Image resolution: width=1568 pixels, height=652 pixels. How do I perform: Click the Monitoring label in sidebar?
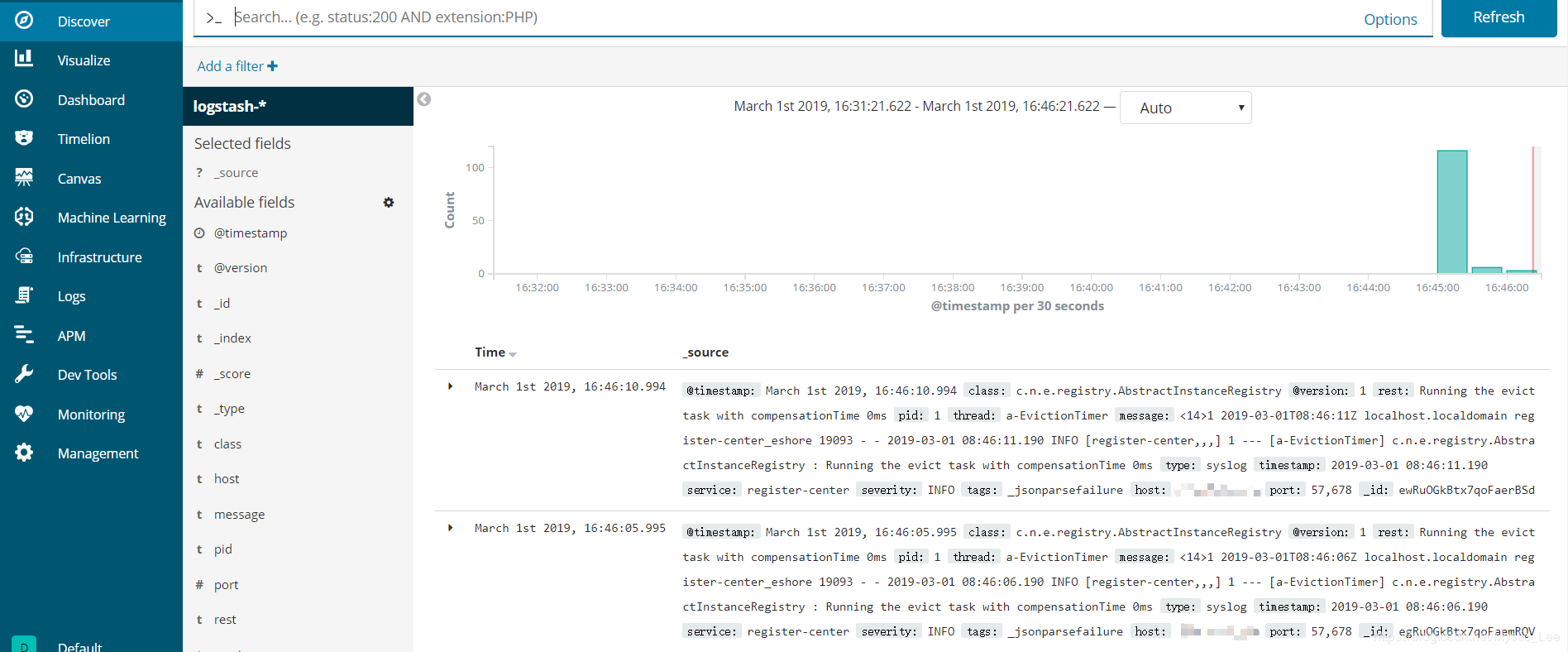pos(91,415)
